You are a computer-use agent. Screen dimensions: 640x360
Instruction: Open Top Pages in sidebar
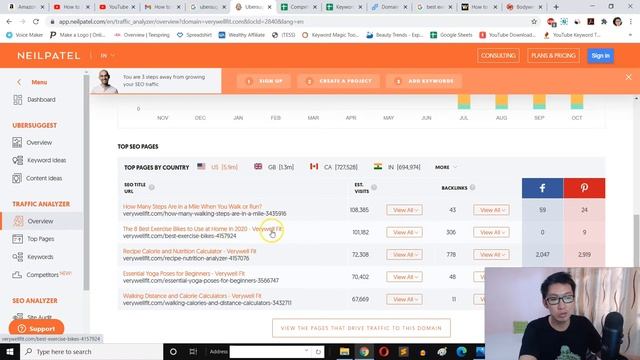pyautogui.click(x=33, y=239)
